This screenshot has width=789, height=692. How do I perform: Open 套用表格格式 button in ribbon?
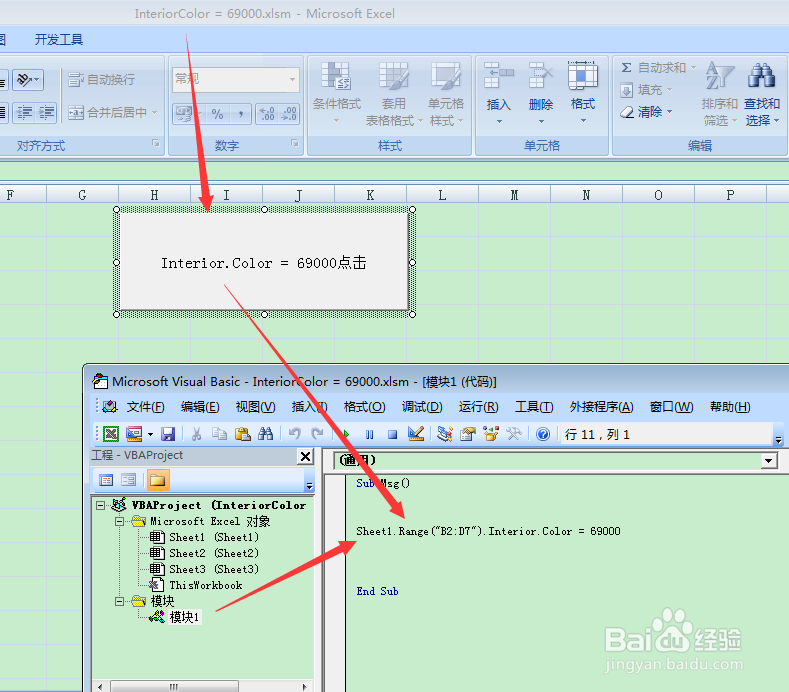point(393,94)
